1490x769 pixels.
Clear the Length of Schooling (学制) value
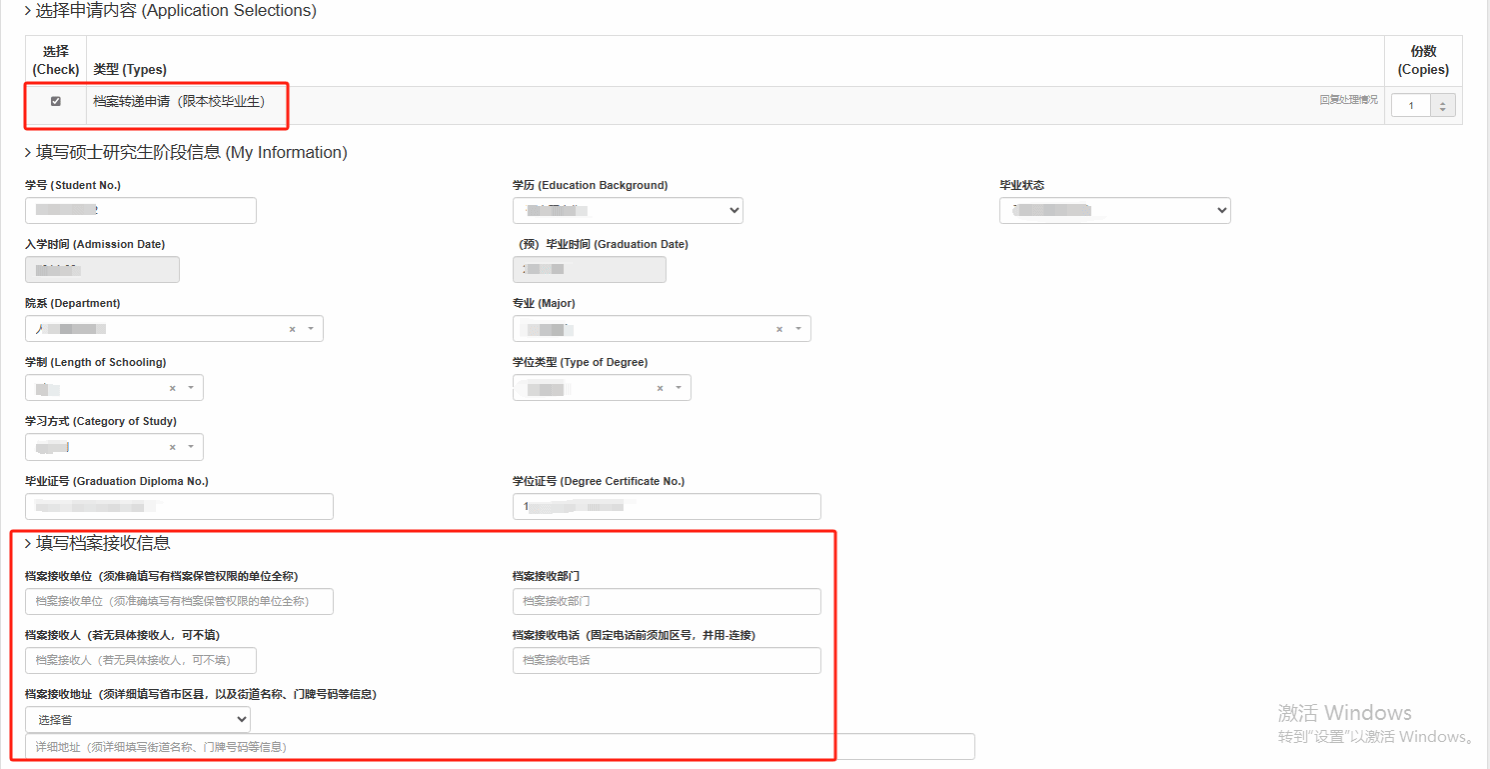pyautogui.click(x=172, y=388)
